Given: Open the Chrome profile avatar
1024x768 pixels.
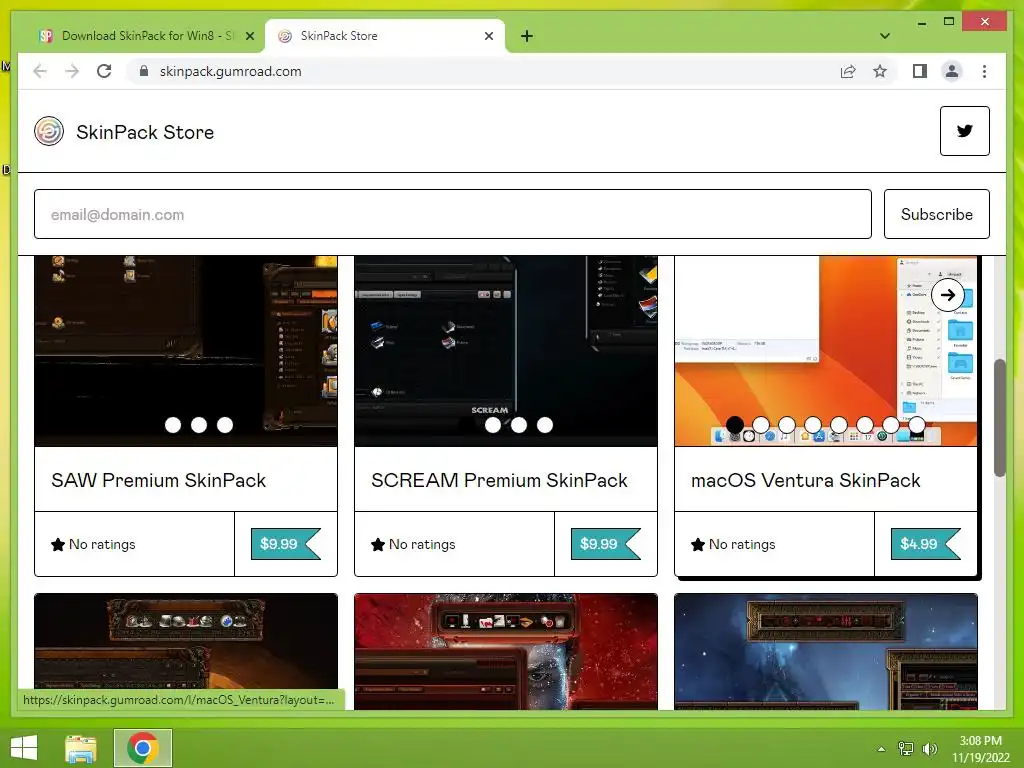Looking at the screenshot, I should coord(952,71).
